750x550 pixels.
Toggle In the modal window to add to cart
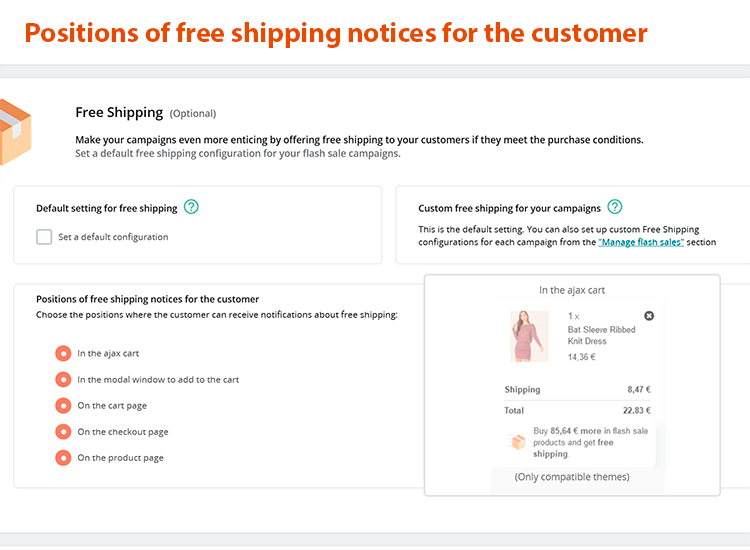tap(63, 379)
